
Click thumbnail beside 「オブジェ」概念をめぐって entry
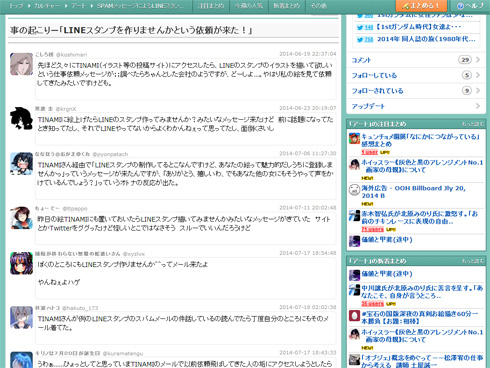[354, 360]
